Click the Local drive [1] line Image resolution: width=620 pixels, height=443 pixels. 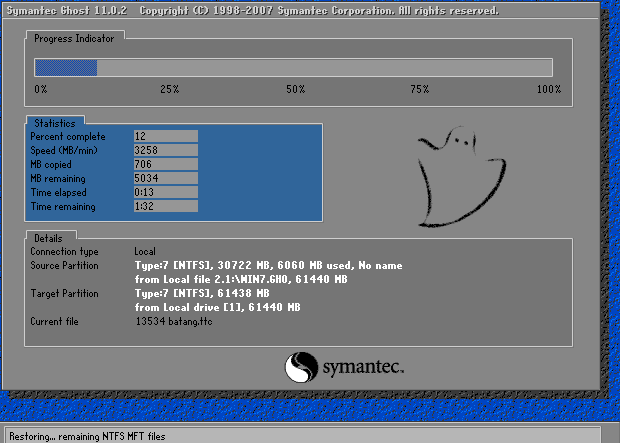(x=217, y=307)
